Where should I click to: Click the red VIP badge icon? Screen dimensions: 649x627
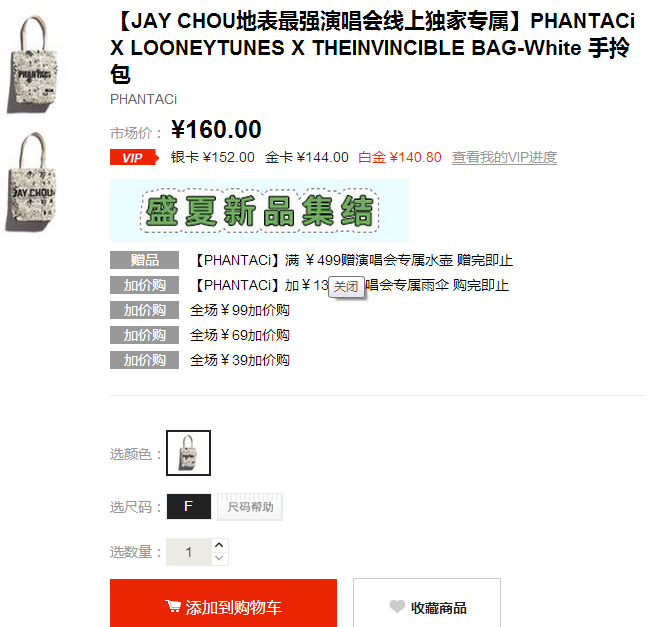pyautogui.click(x=134, y=158)
